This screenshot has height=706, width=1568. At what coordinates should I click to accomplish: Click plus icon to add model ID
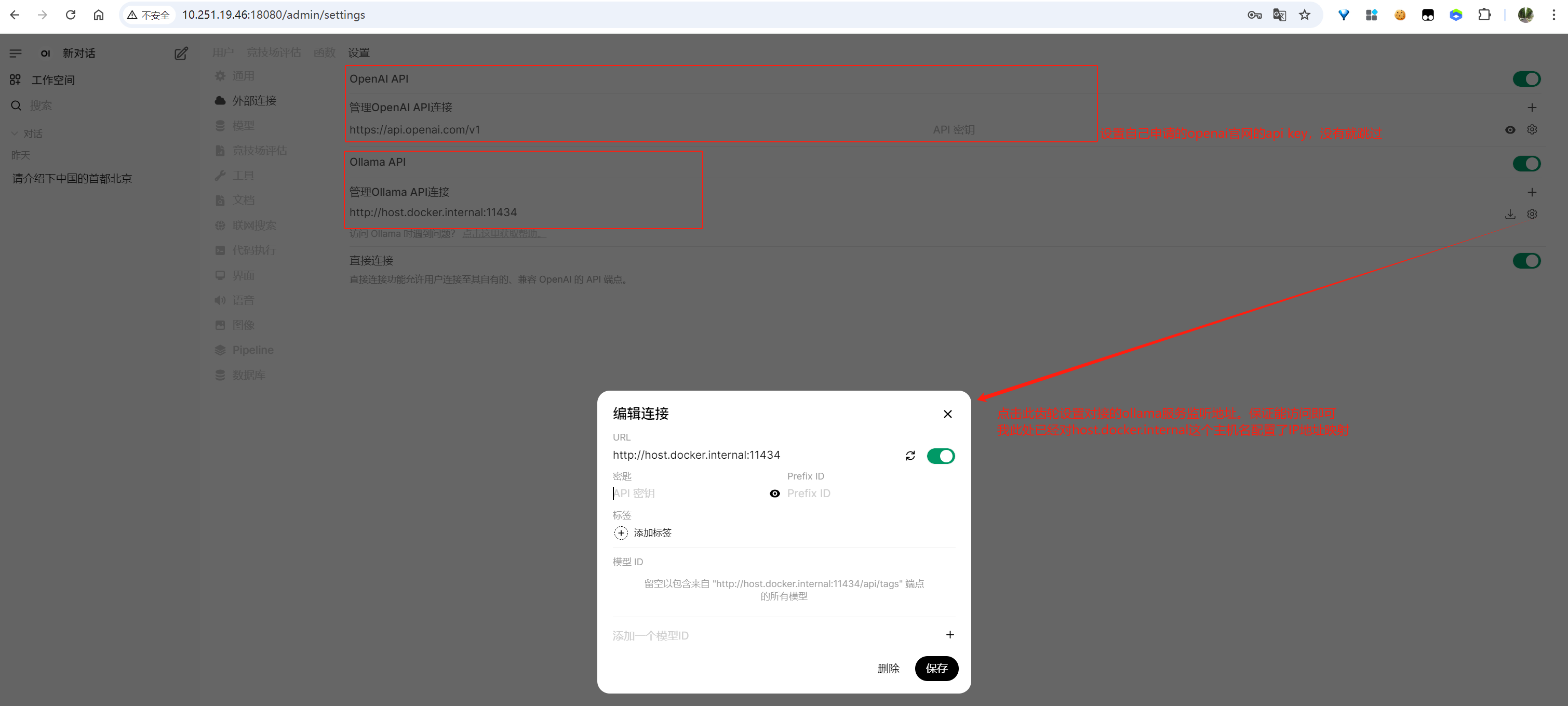tap(949, 635)
